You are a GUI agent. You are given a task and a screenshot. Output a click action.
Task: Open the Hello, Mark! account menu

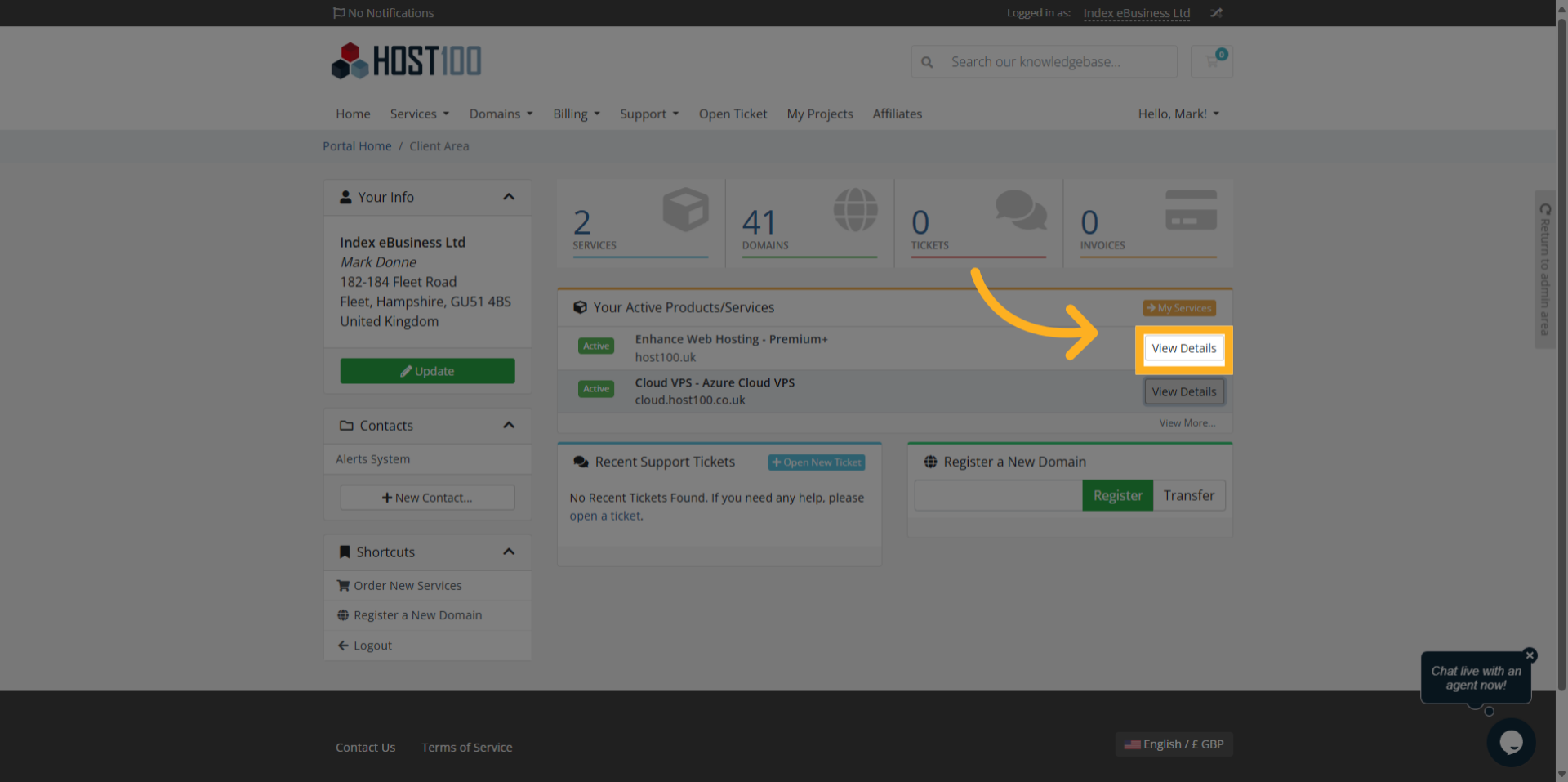pyautogui.click(x=1178, y=114)
